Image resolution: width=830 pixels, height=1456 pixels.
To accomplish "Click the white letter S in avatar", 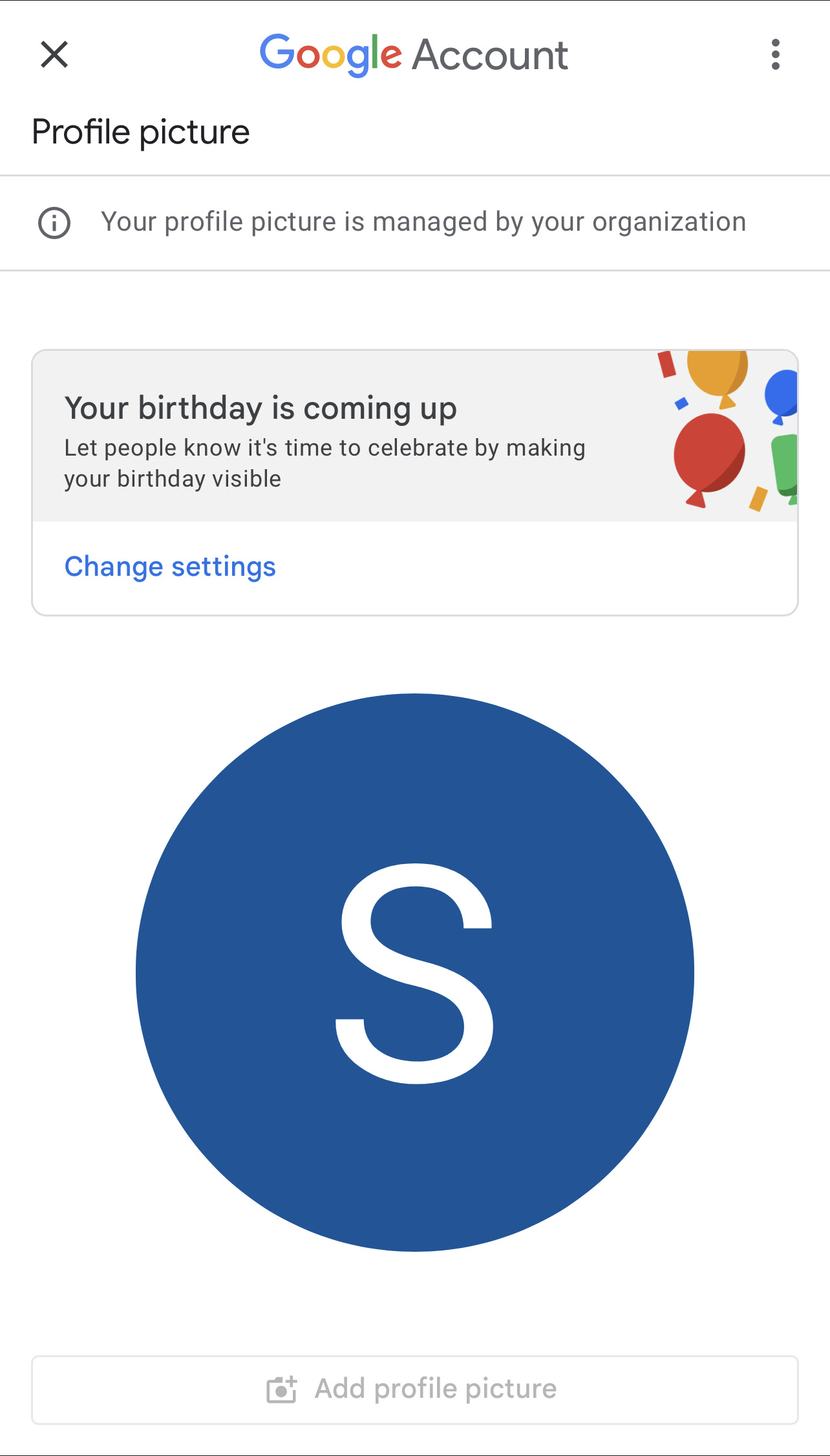I will pos(414,973).
